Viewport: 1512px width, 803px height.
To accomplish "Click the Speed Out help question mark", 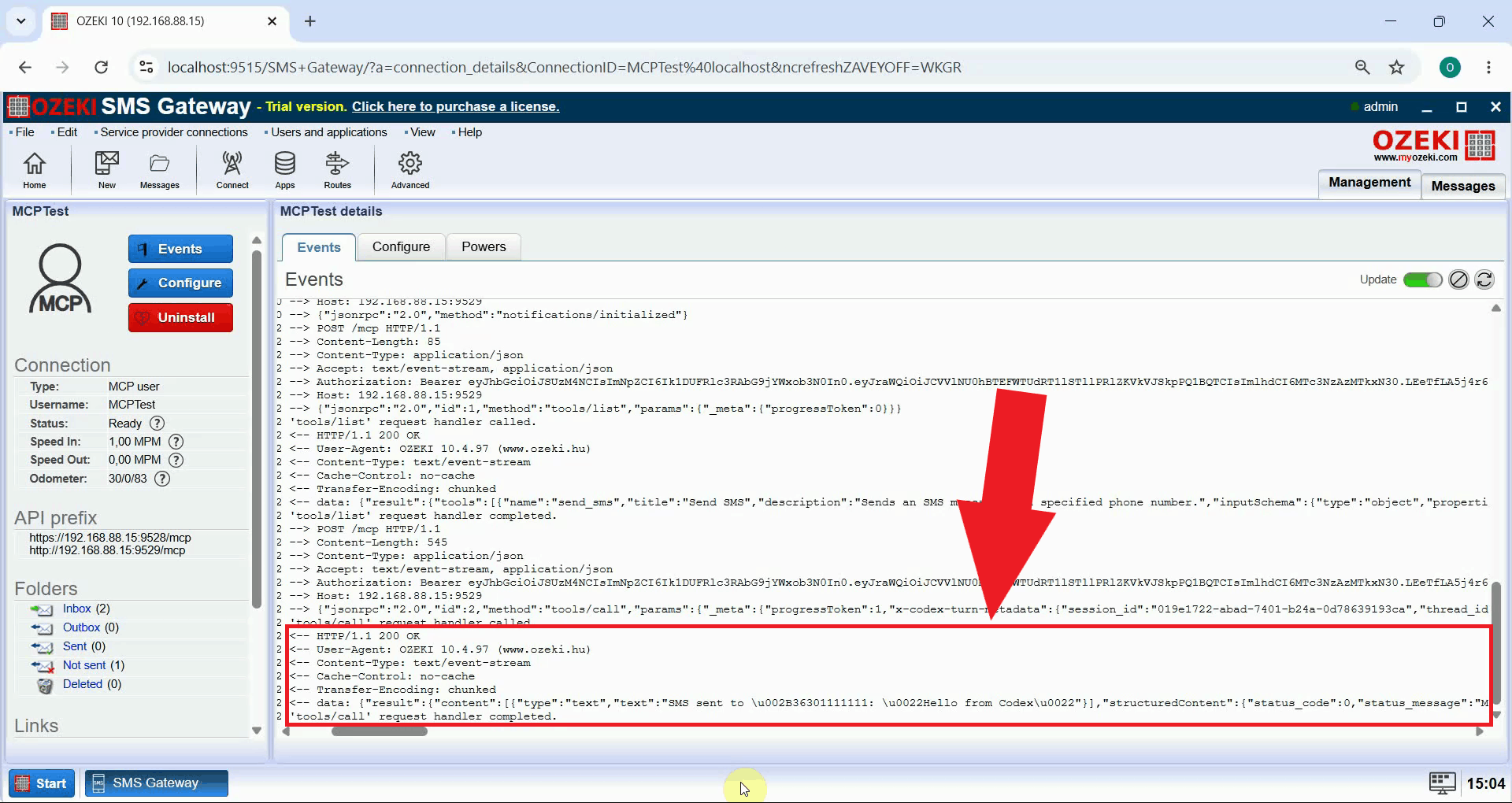I will 176,460.
